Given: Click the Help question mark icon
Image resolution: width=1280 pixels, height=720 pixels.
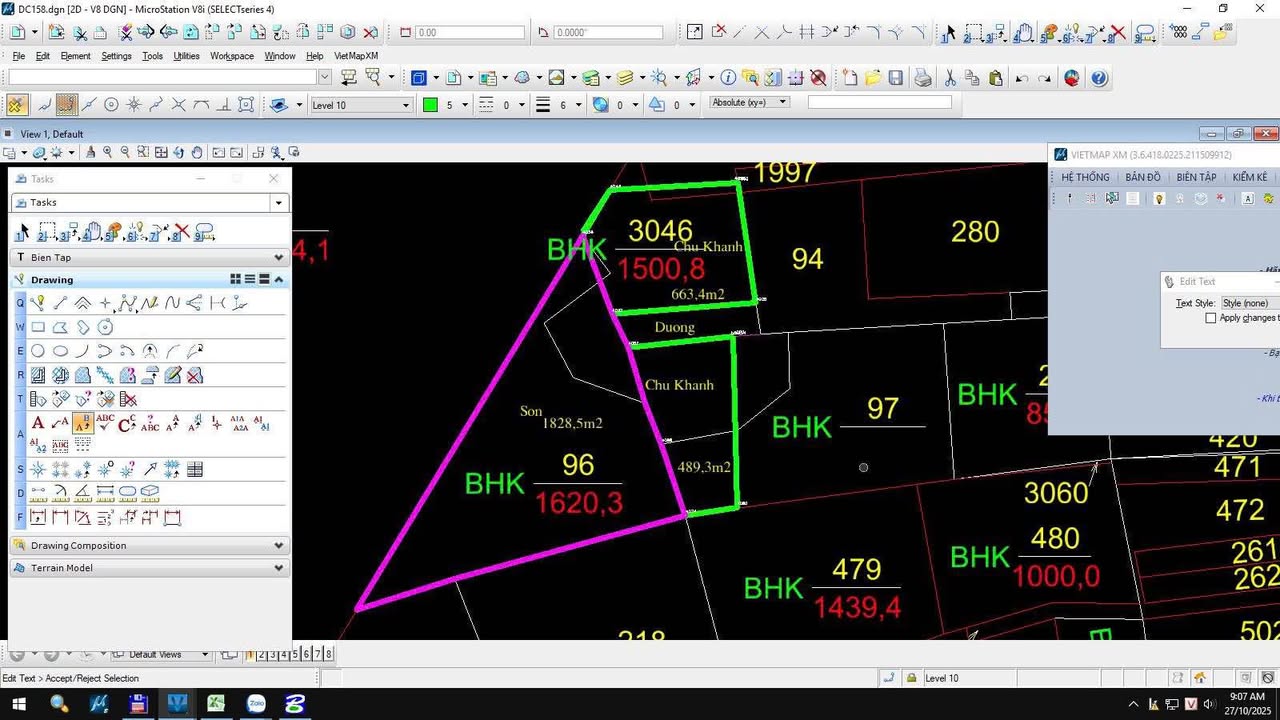Looking at the screenshot, I should [x=1098, y=78].
